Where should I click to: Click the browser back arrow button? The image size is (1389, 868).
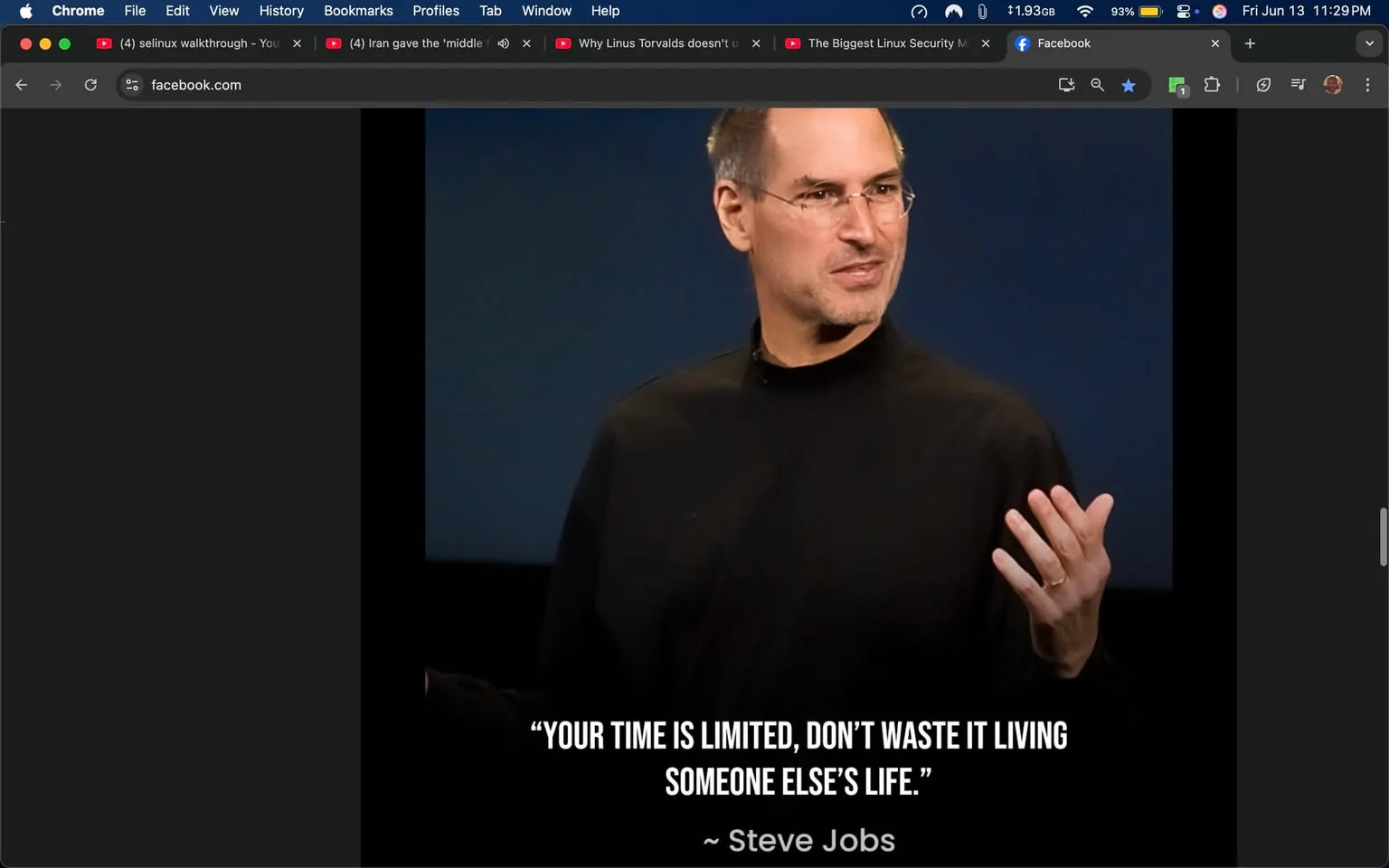click(22, 85)
